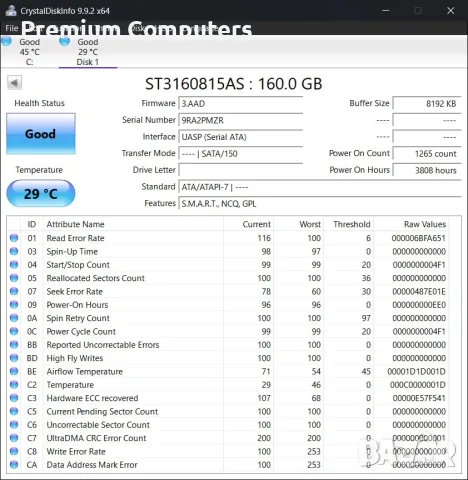Click the status icon for Start/Stop Count
468x480 pixels.
click(14, 264)
